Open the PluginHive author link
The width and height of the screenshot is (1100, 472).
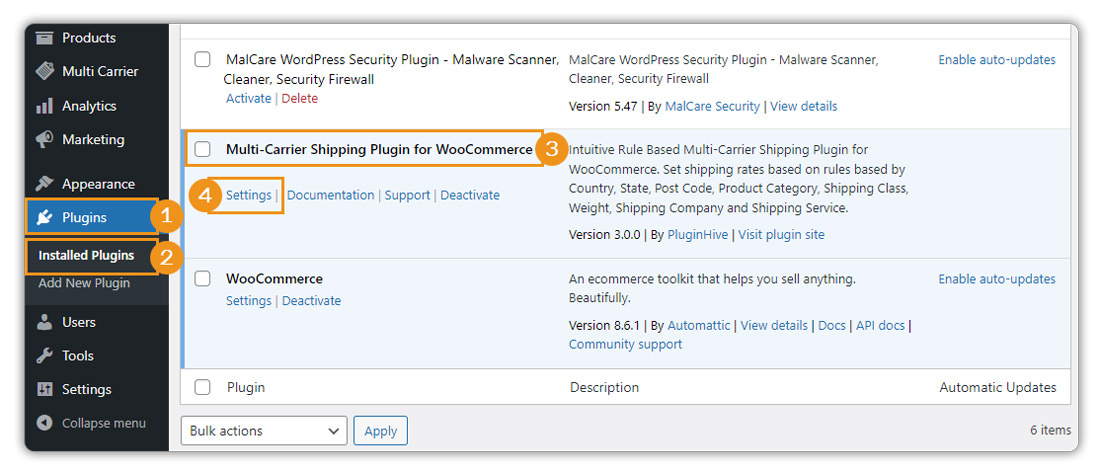698,235
